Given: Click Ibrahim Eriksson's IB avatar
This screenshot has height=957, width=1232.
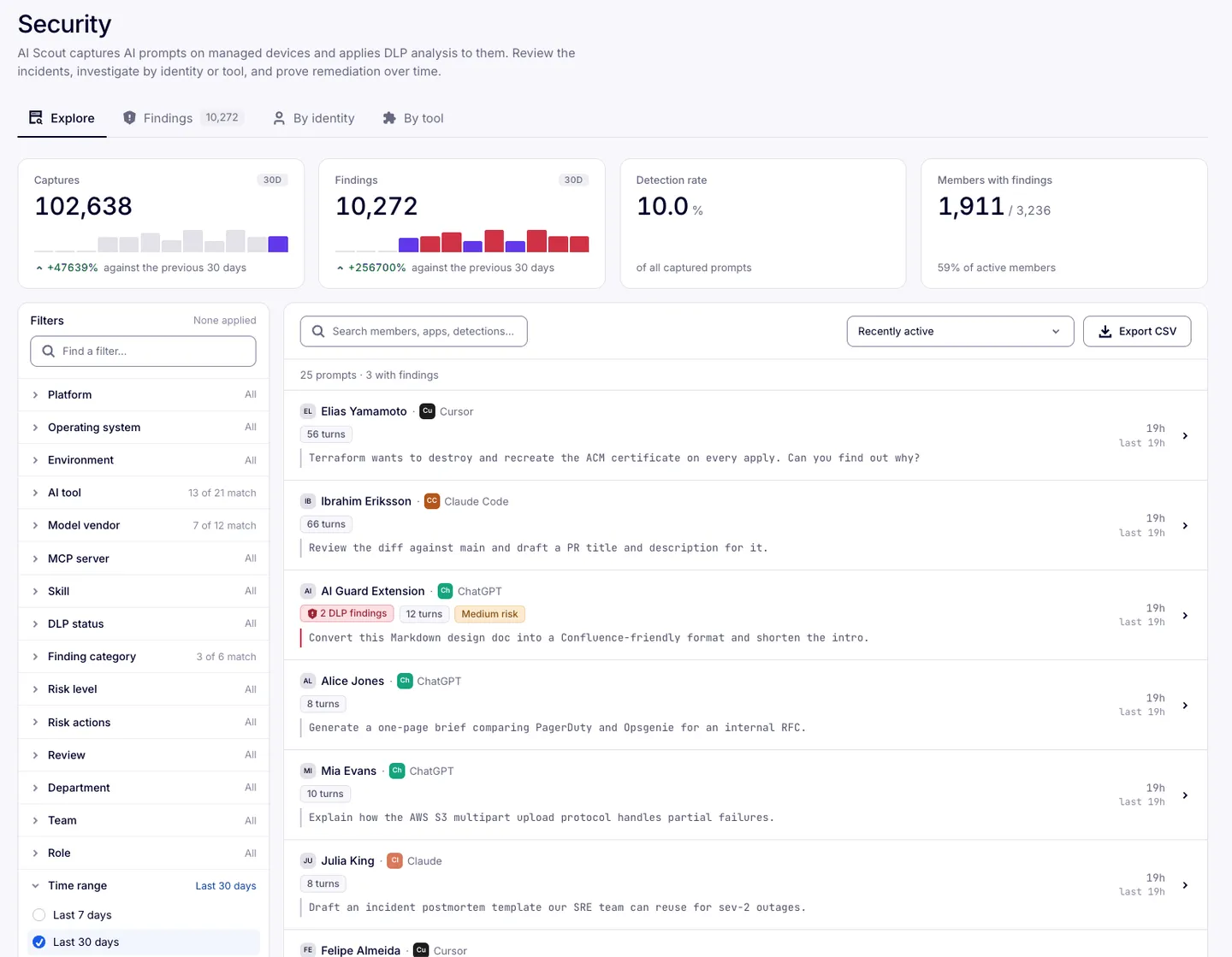Looking at the screenshot, I should [308, 501].
